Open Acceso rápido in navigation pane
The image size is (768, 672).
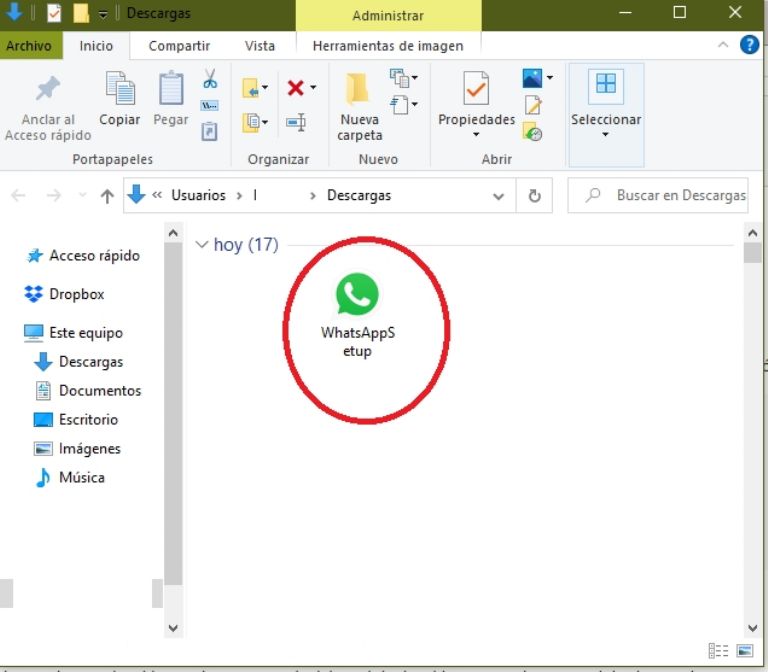[x=83, y=255]
